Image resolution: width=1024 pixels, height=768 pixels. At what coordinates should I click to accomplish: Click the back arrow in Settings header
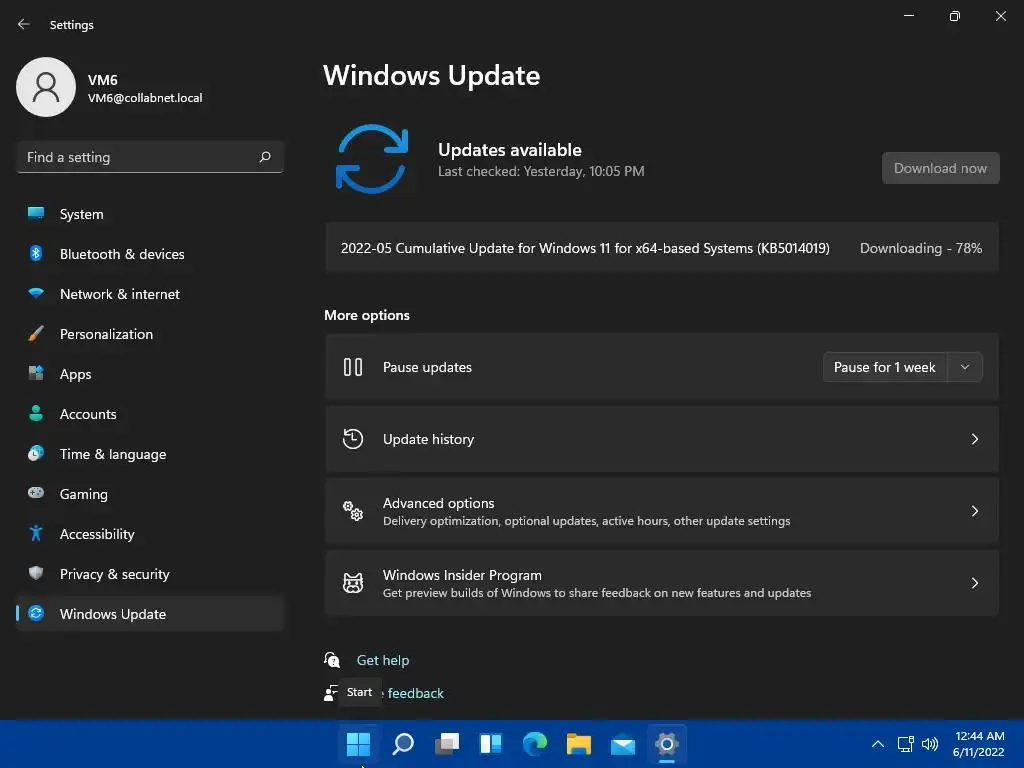[24, 24]
